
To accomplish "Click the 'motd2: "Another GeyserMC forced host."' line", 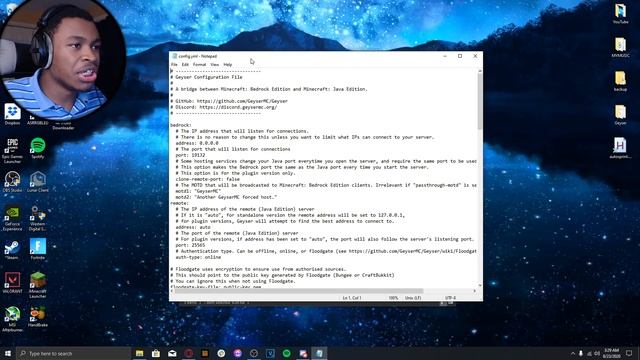I will click(x=226, y=197).
